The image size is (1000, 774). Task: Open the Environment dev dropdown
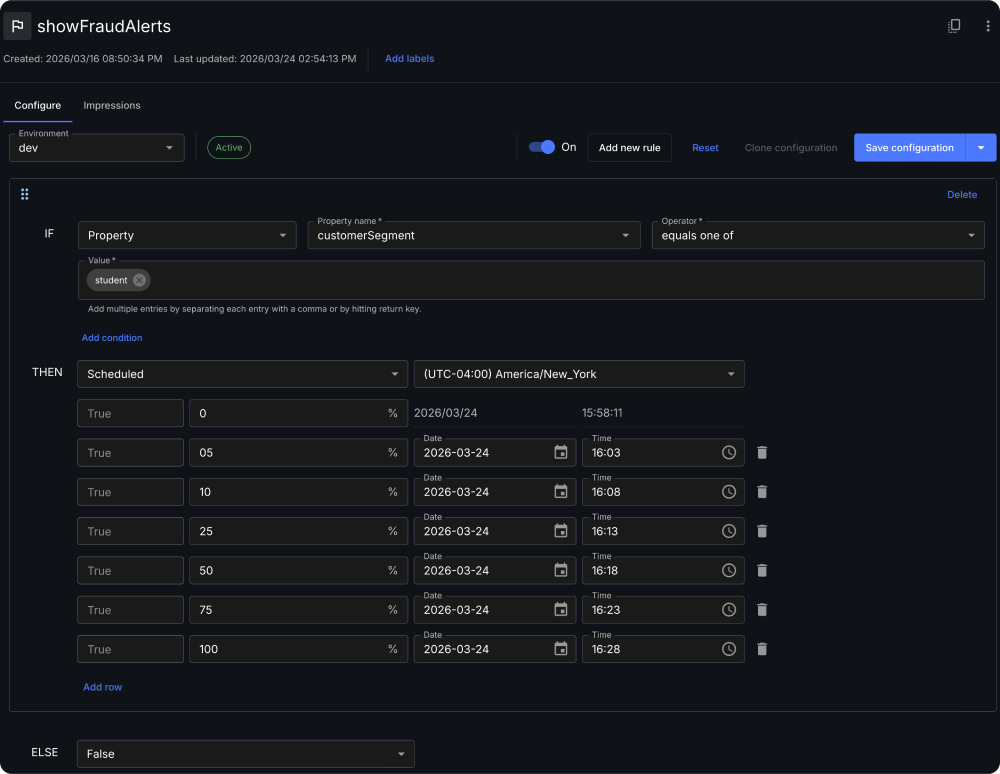tap(97, 148)
